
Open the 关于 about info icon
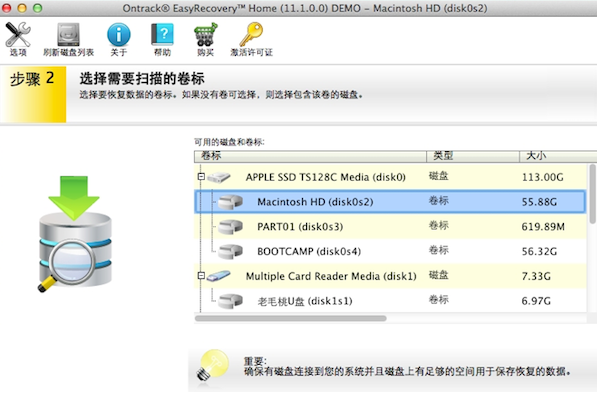click(118, 35)
